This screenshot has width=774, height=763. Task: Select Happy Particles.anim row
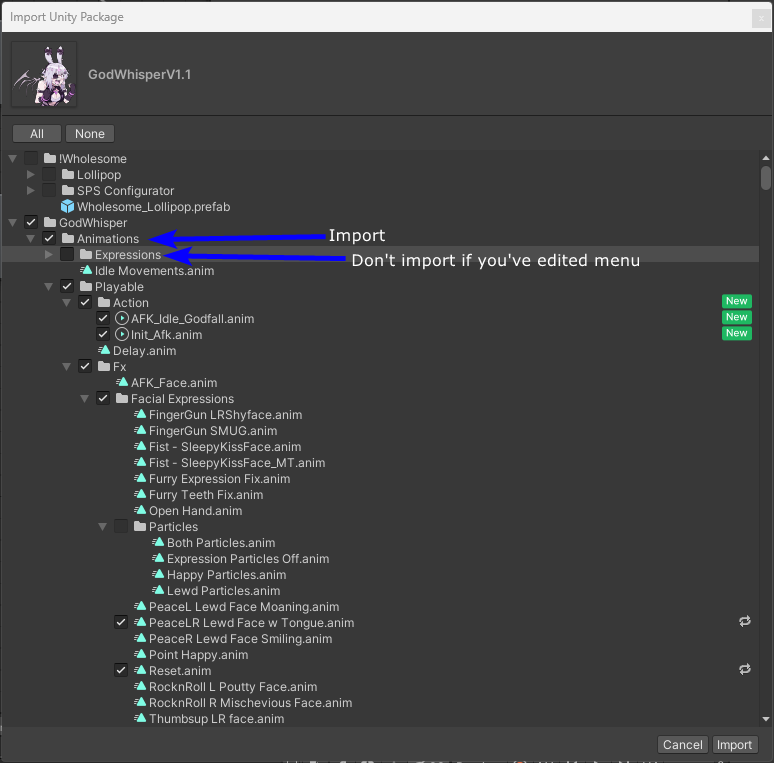380,574
